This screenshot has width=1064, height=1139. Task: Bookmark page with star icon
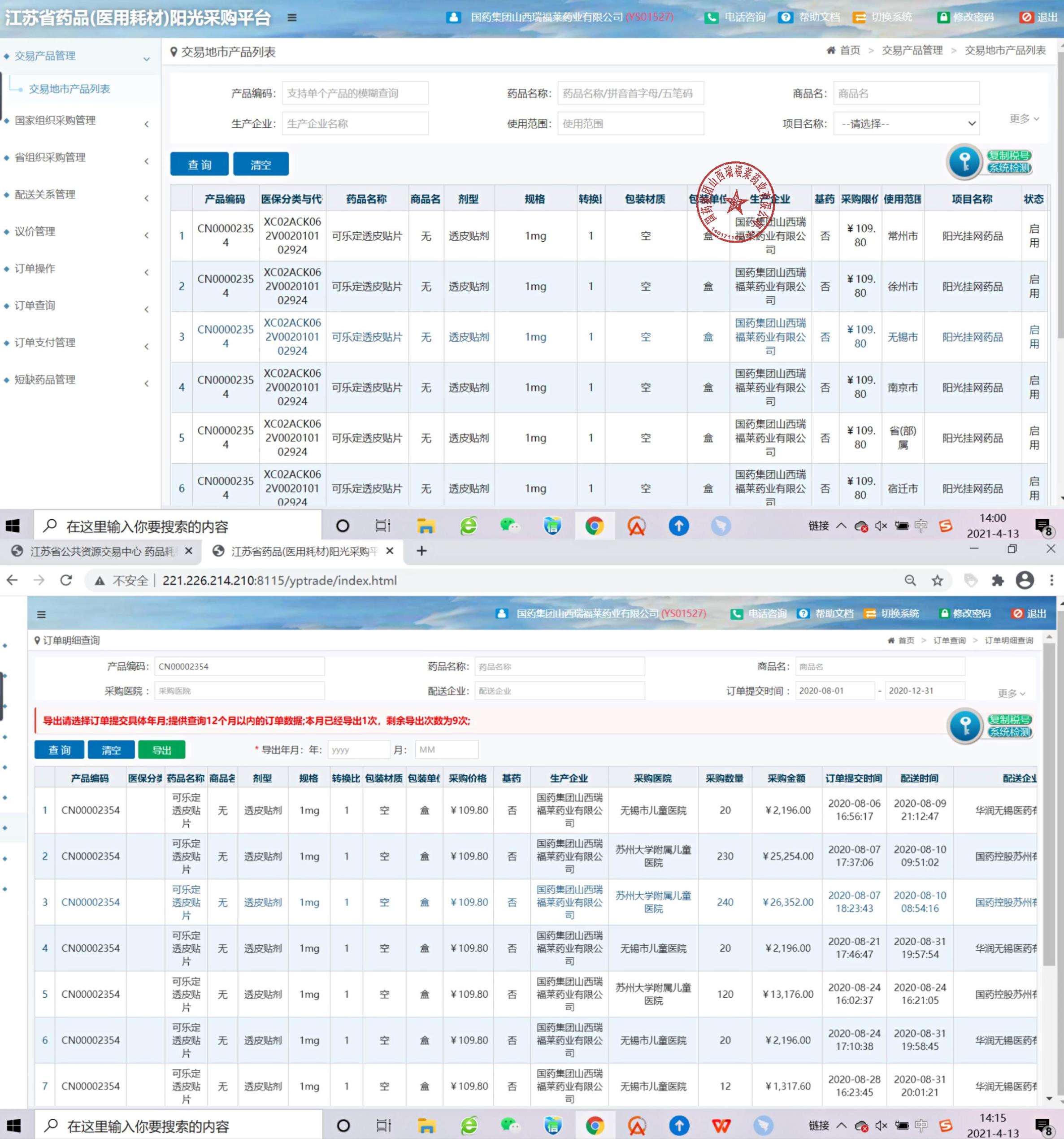[x=938, y=580]
